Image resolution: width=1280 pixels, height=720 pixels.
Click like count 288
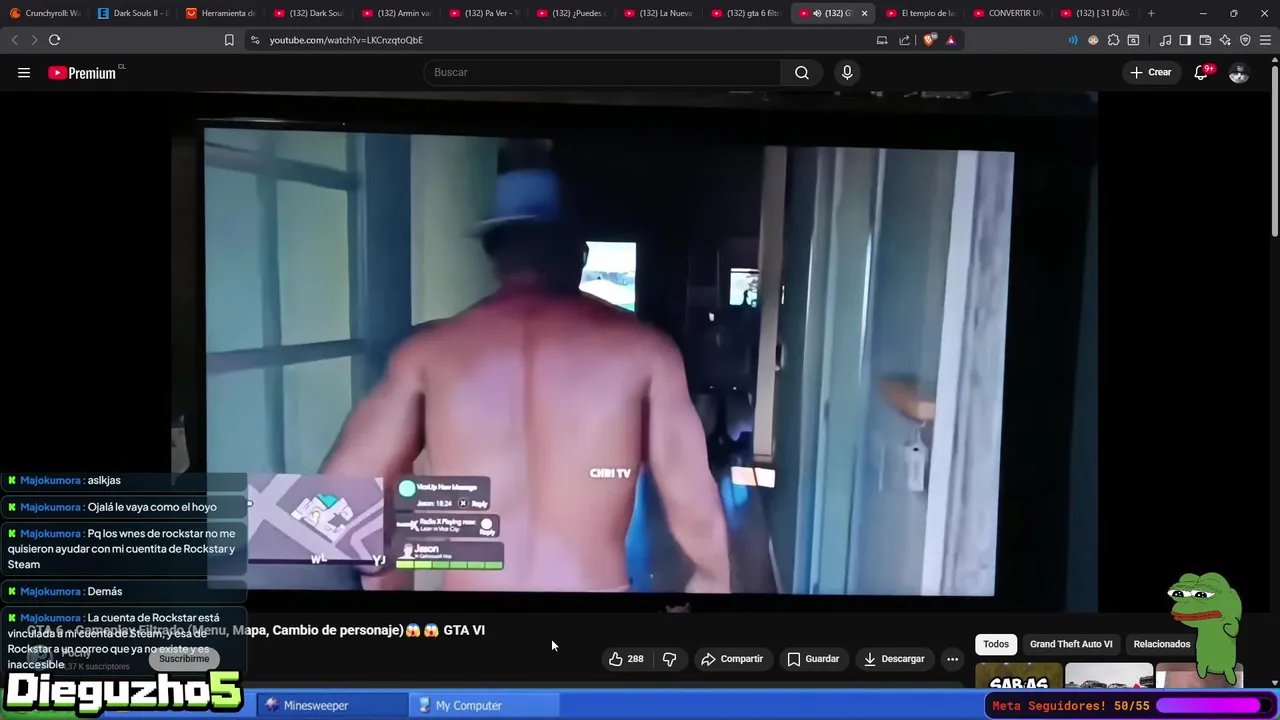[635, 659]
